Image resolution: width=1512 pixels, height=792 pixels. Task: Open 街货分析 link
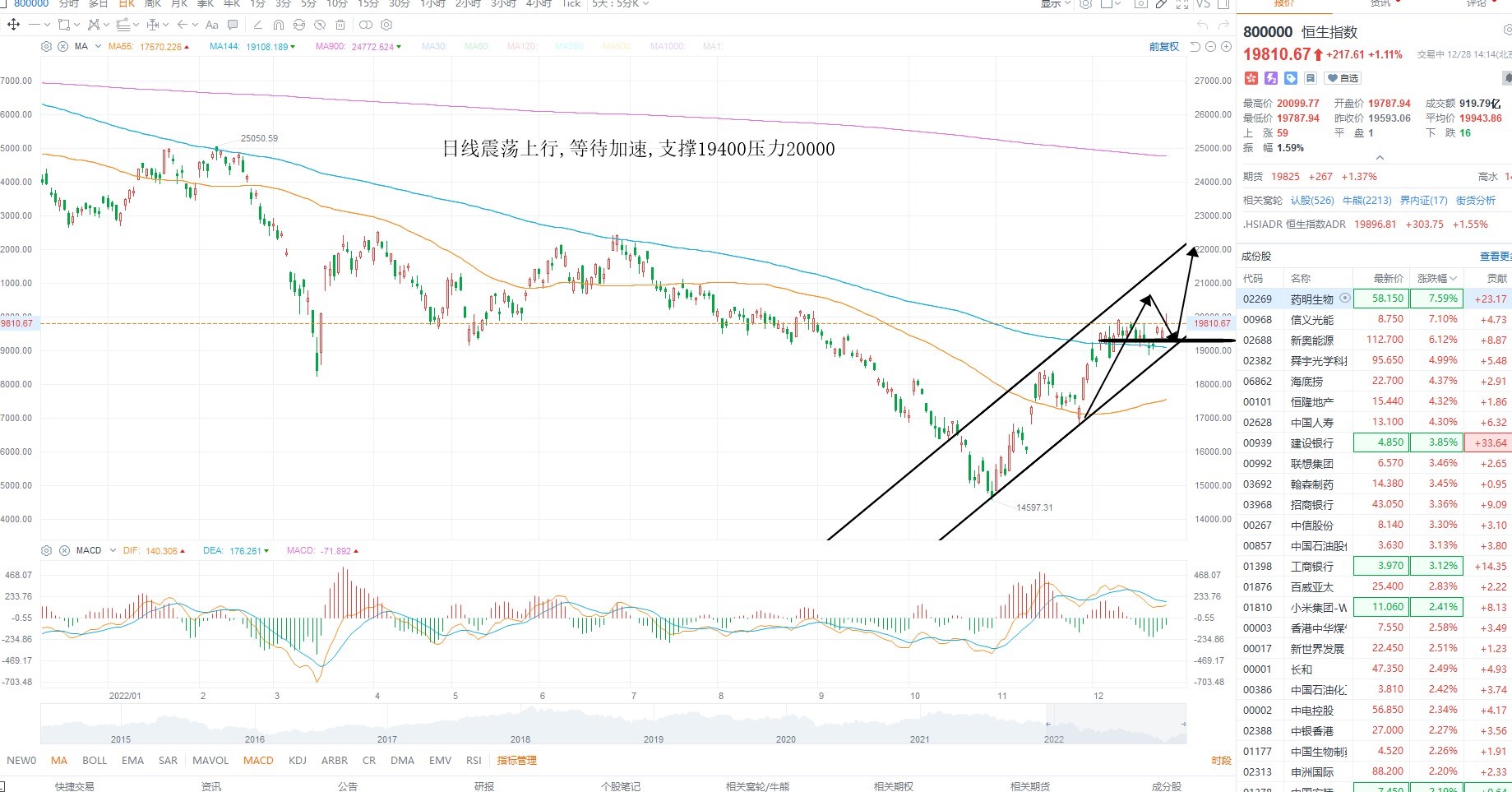coord(1476,201)
